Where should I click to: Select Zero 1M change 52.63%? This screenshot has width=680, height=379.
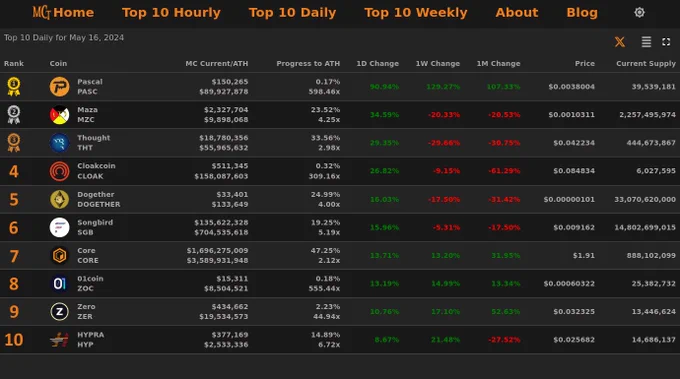[x=506, y=312]
